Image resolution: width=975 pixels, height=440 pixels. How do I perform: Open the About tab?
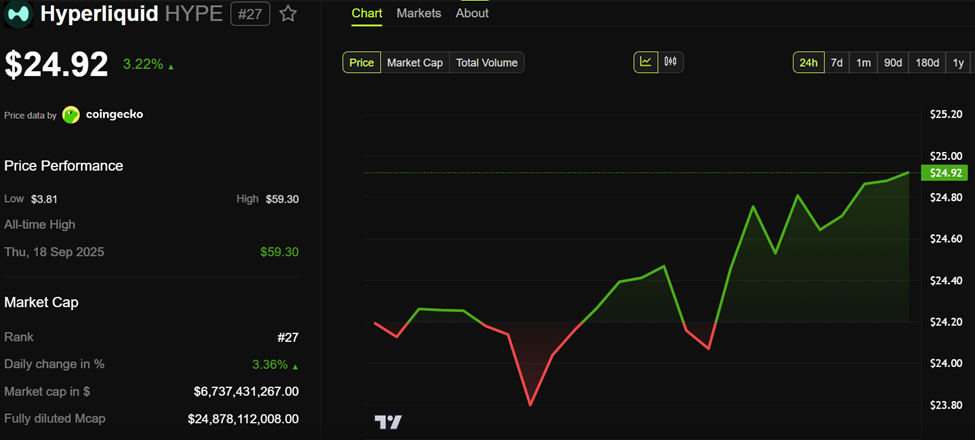pyautogui.click(x=472, y=13)
